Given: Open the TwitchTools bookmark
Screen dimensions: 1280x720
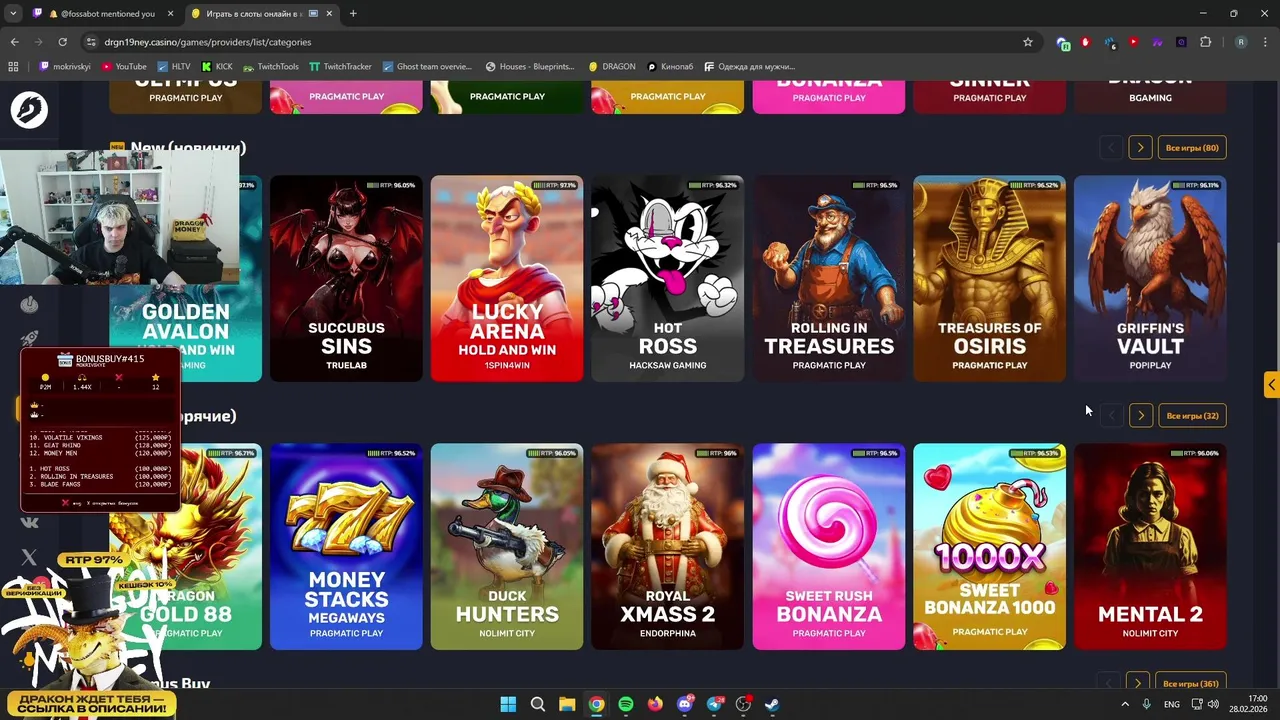Looking at the screenshot, I should pyautogui.click(x=270, y=67).
